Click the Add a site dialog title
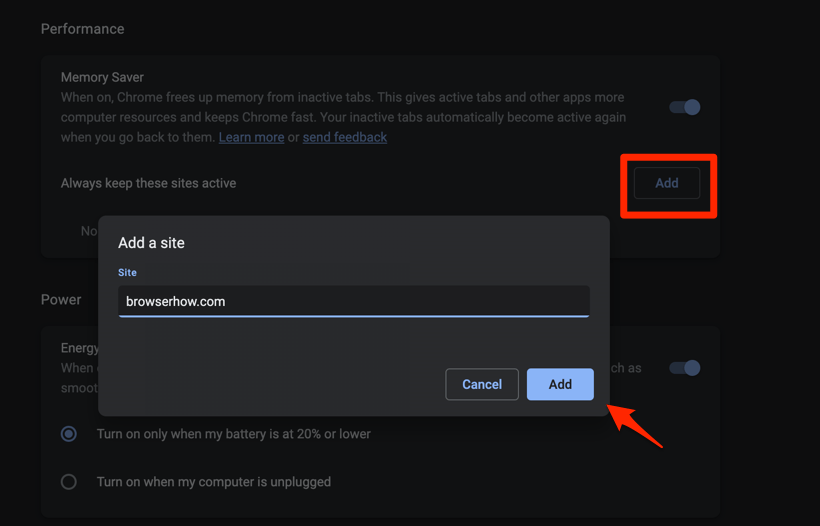820x526 pixels. (151, 243)
